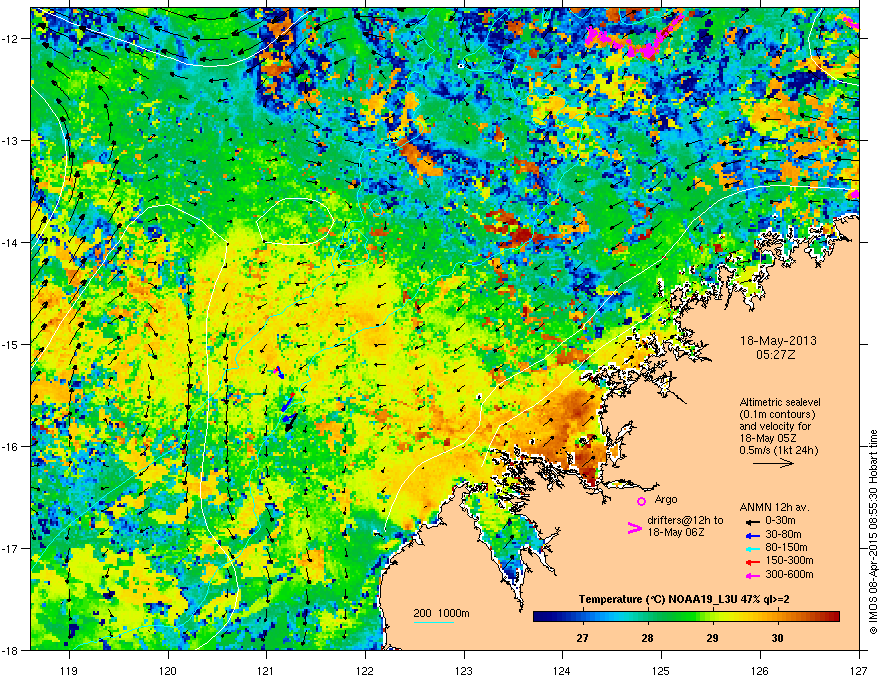The height and width of the screenshot is (680, 880).
Task: Click the '05:27Z' time text
Action: 778,355
